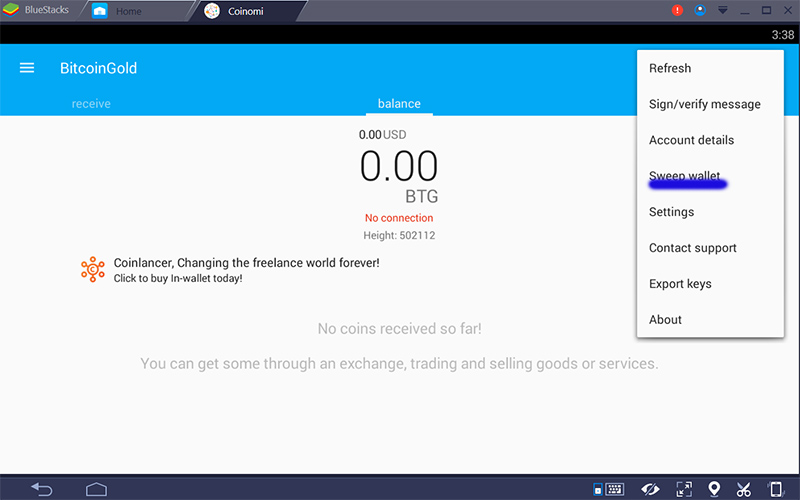This screenshot has width=800, height=500.
Task: Choose Sign/verify message menu item
Action: (710, 104)
